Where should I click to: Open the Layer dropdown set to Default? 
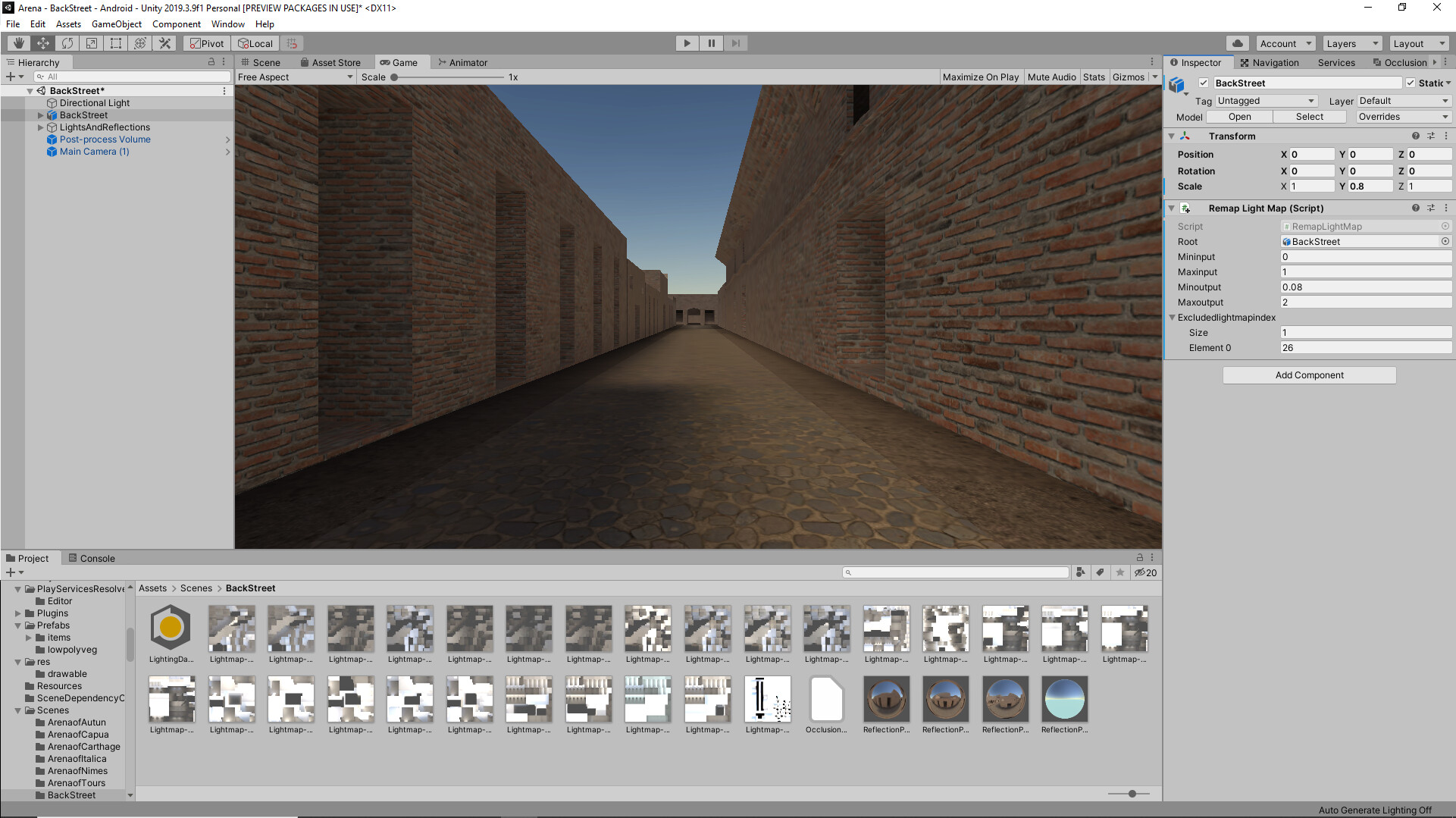coord(1403,100)
